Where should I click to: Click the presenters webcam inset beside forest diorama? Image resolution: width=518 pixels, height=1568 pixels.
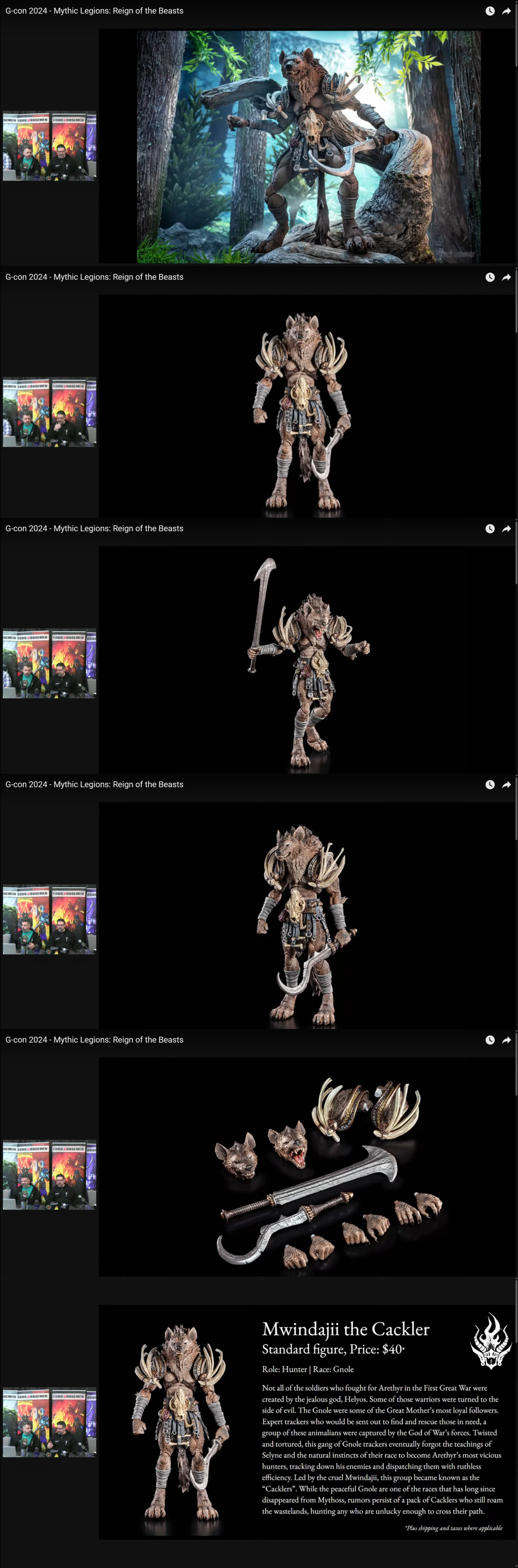coord(49,146)
